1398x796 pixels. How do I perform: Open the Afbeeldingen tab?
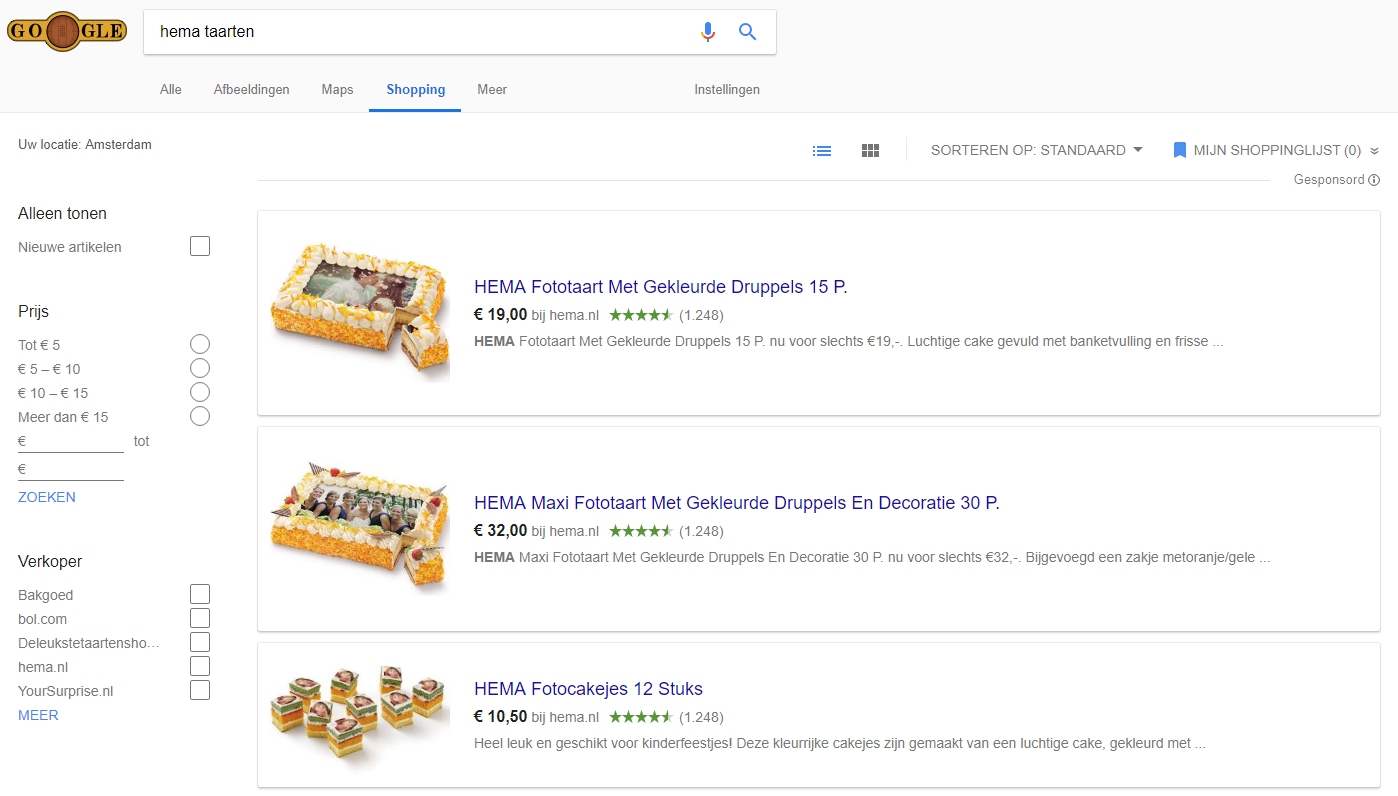pos(252,90)
